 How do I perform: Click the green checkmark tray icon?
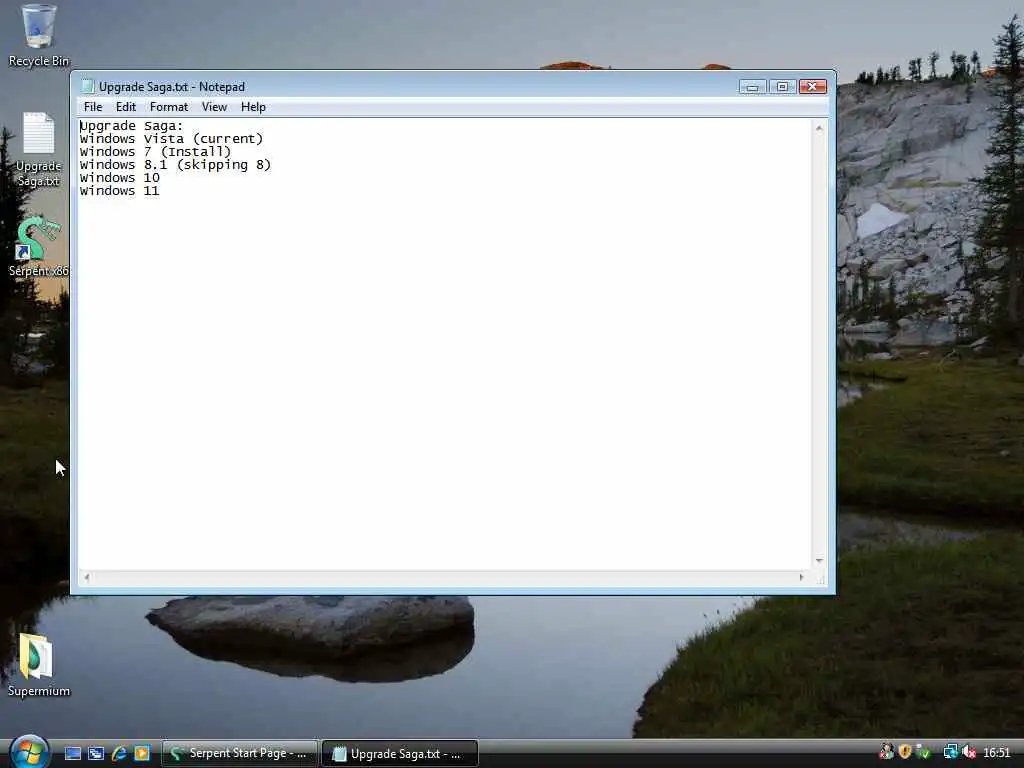923,752
